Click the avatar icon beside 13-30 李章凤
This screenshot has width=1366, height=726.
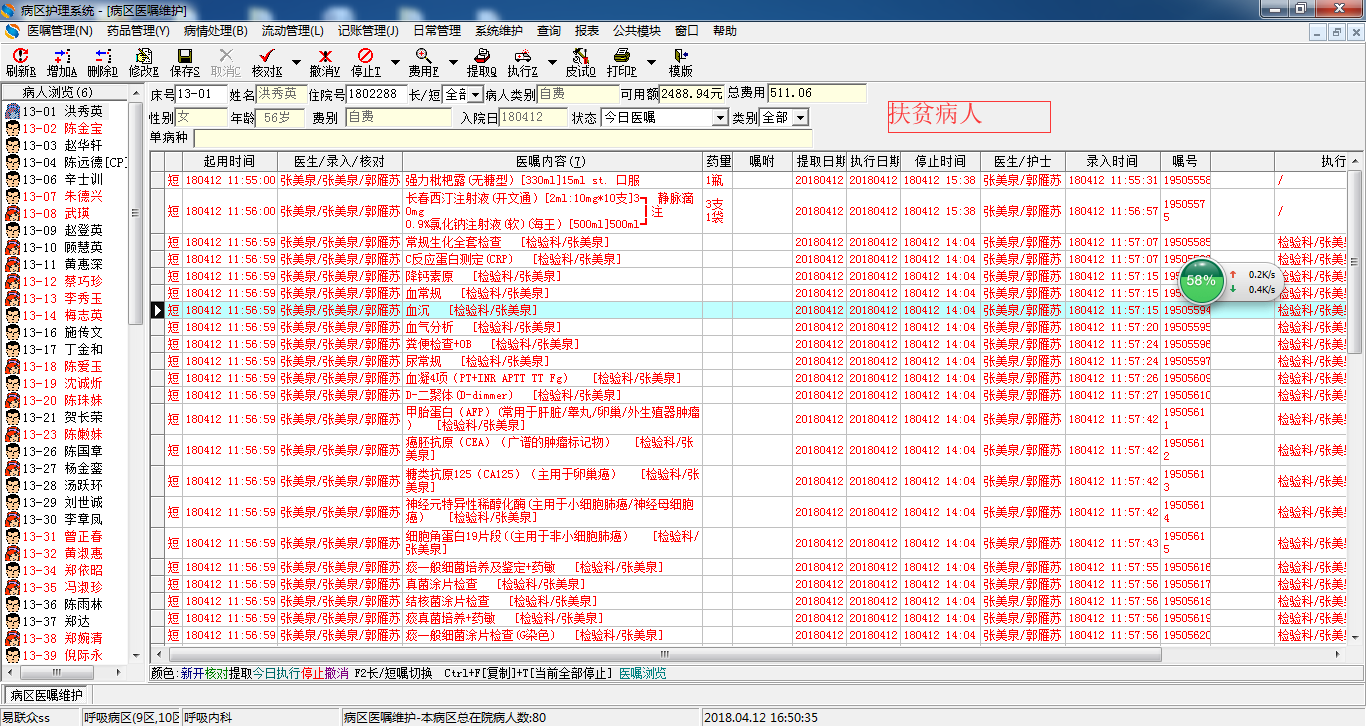tap(14, 520)
